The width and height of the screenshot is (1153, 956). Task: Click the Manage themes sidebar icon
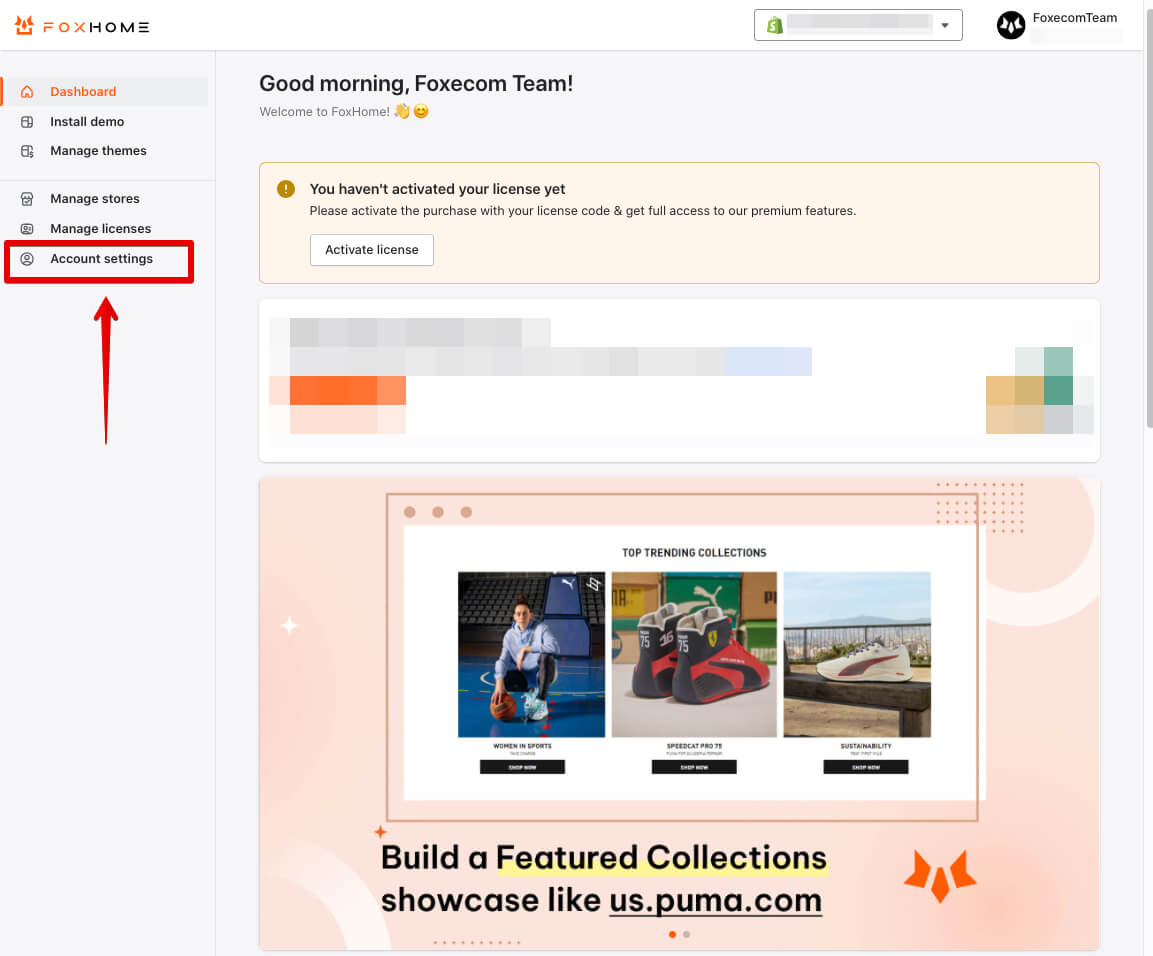pyautogui.click(x=27, y=151)
